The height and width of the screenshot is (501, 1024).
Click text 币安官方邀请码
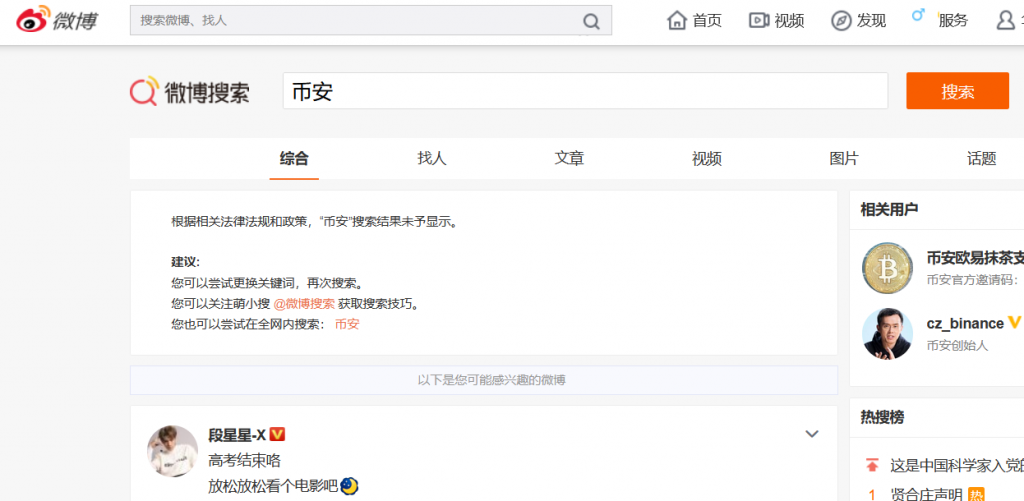[972, 280]
